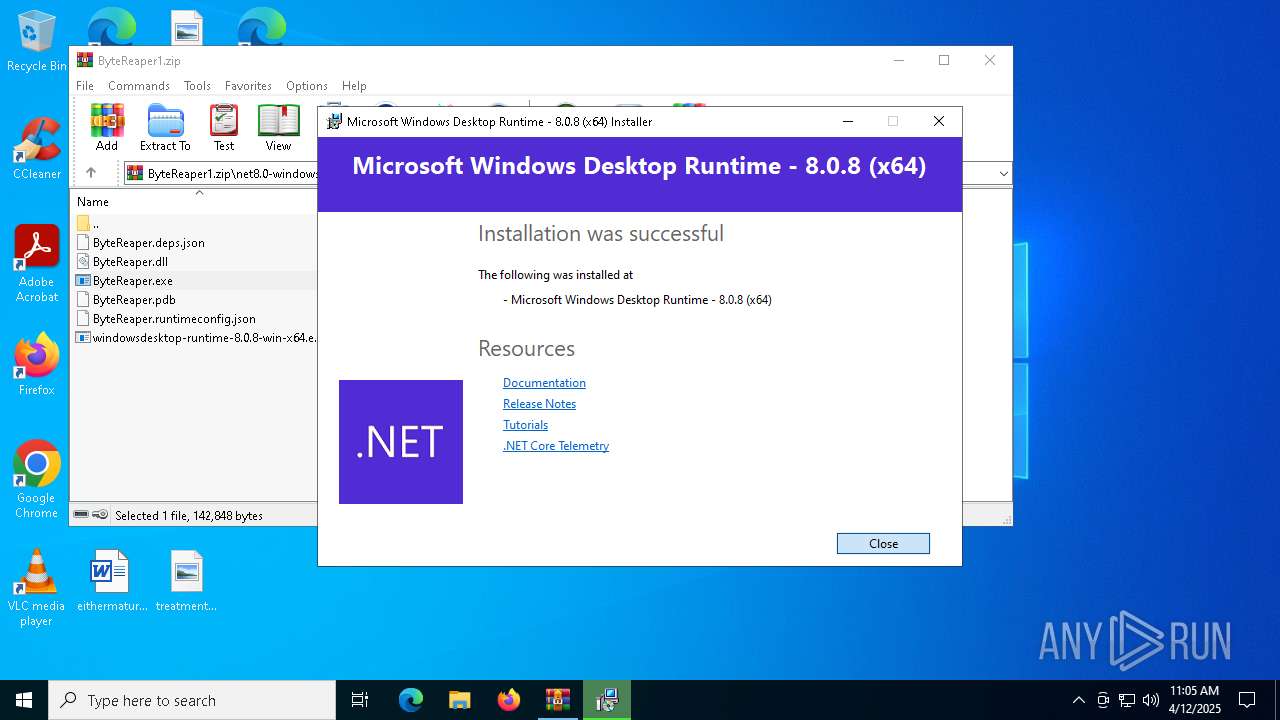This screenshot has height=720, width=1280.
Task: Expand the WinRAR address path dropdown
Action: pos(1003,174)
